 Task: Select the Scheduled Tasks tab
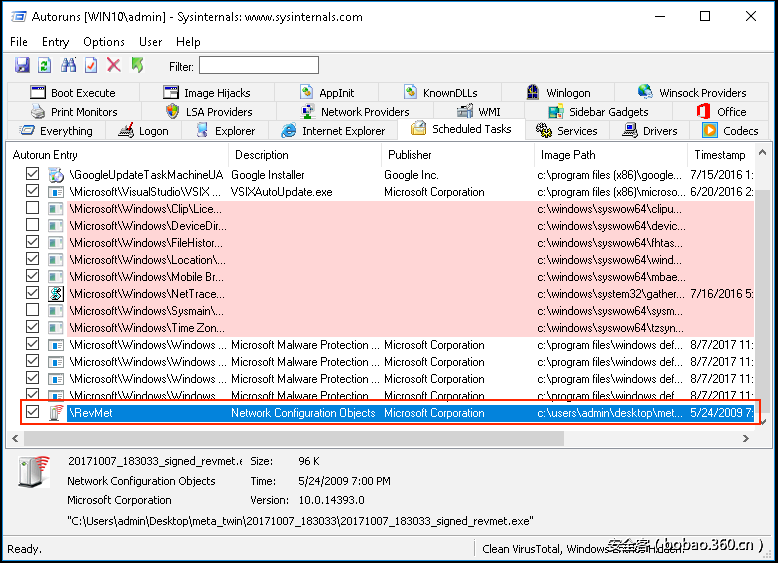[x=461, y=129]
